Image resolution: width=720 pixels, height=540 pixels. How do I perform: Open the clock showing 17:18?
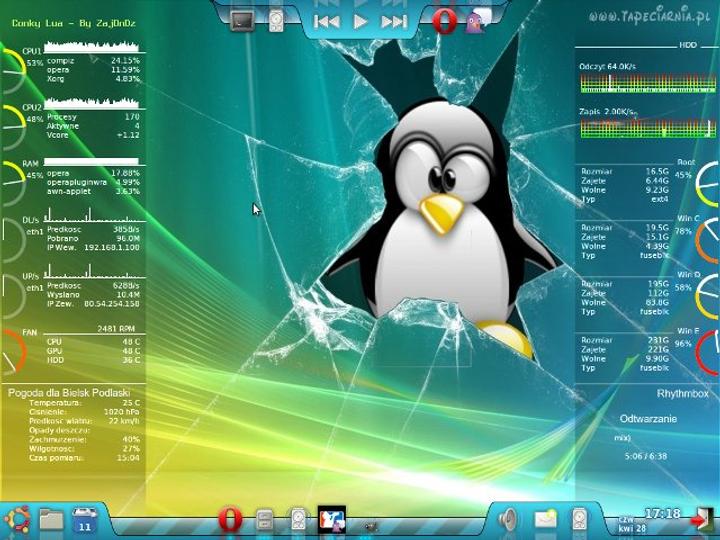(662, 513)
